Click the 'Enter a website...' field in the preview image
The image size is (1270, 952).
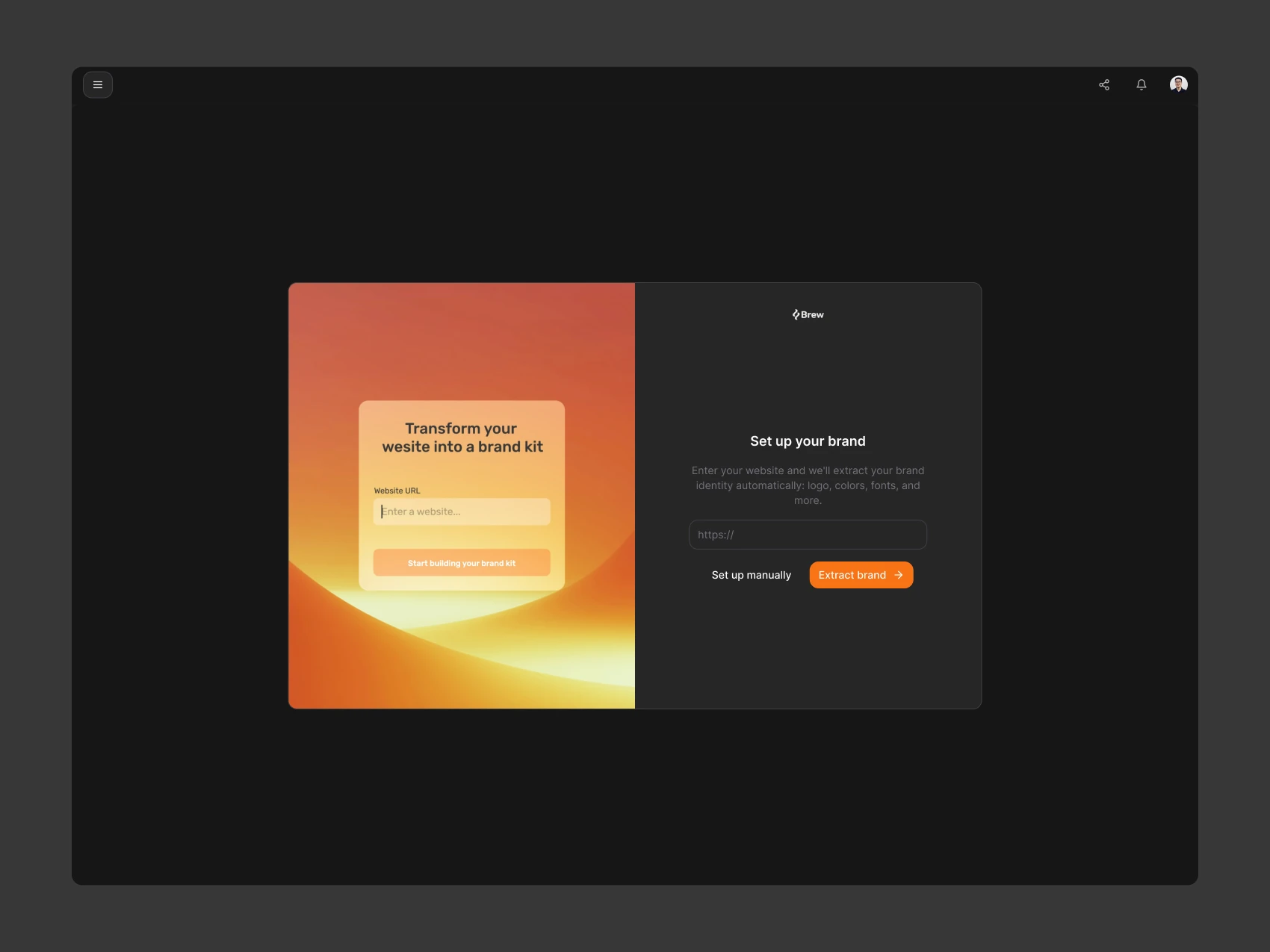[462, 511]
